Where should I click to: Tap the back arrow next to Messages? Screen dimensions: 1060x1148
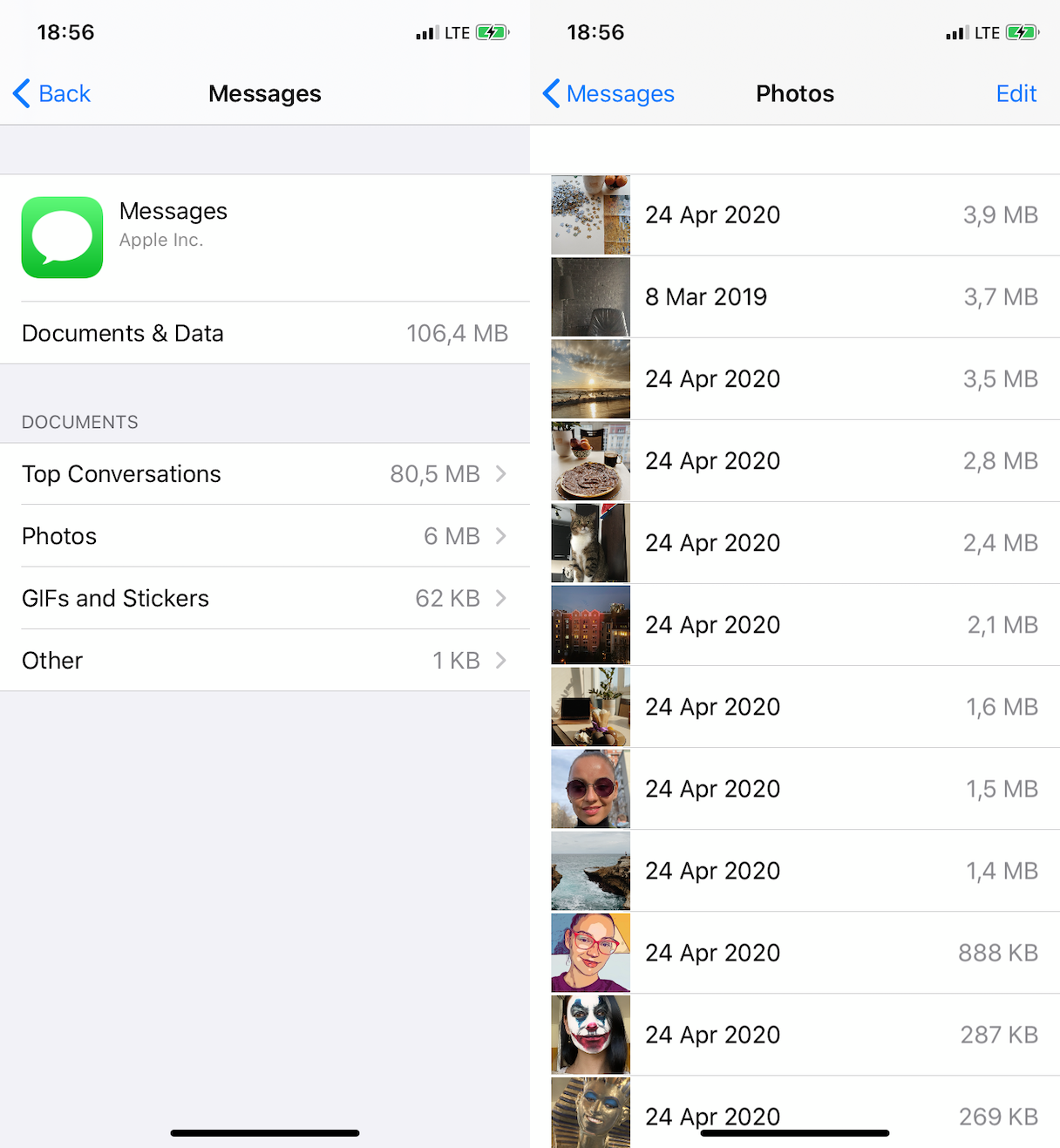coord(550,93)
